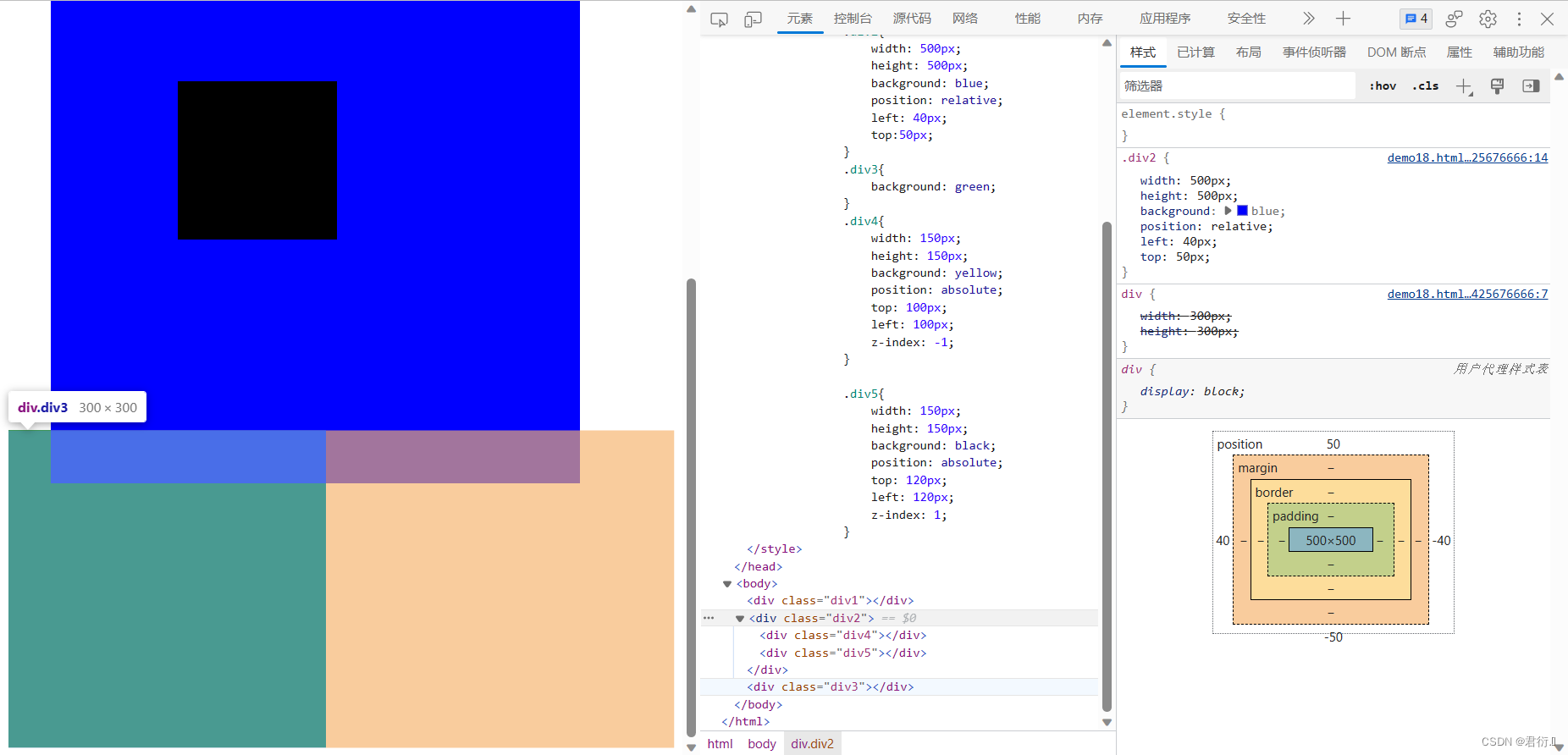1568x755 pixels.
Task: Click the border label in box model
Action: click(1274, 493)
